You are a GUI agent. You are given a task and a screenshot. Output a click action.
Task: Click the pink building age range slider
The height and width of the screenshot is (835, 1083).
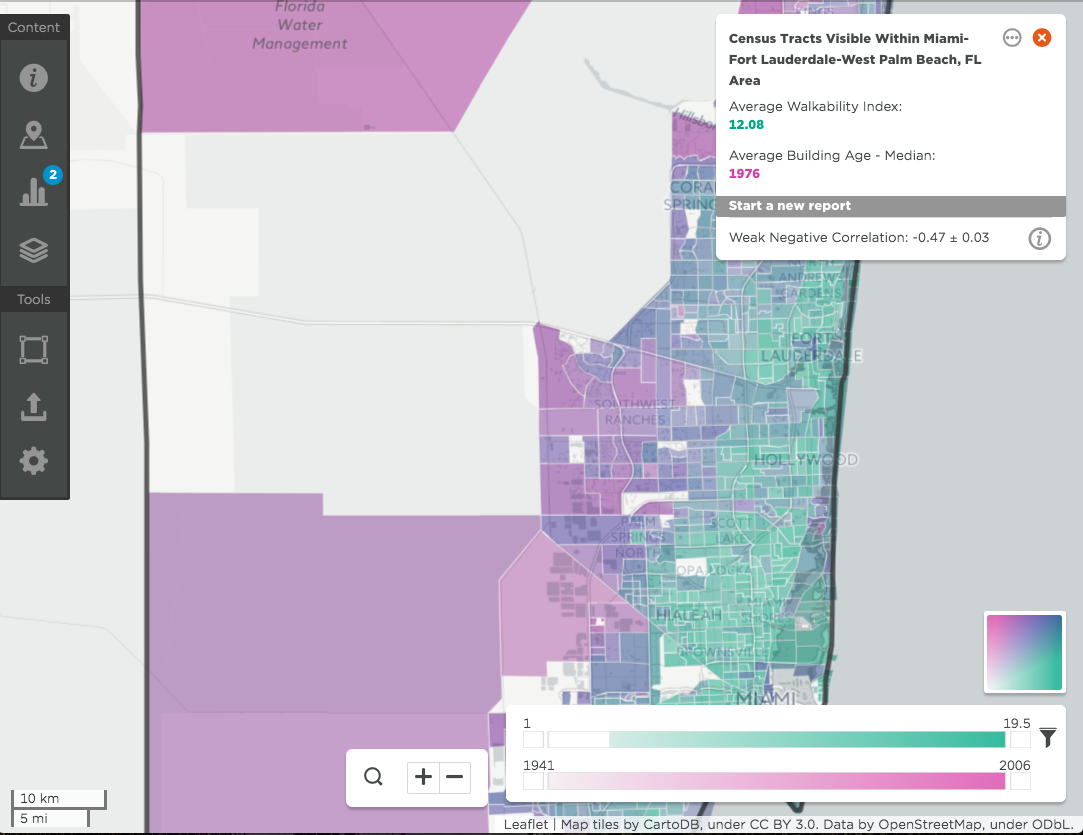[x=776, y=781]
